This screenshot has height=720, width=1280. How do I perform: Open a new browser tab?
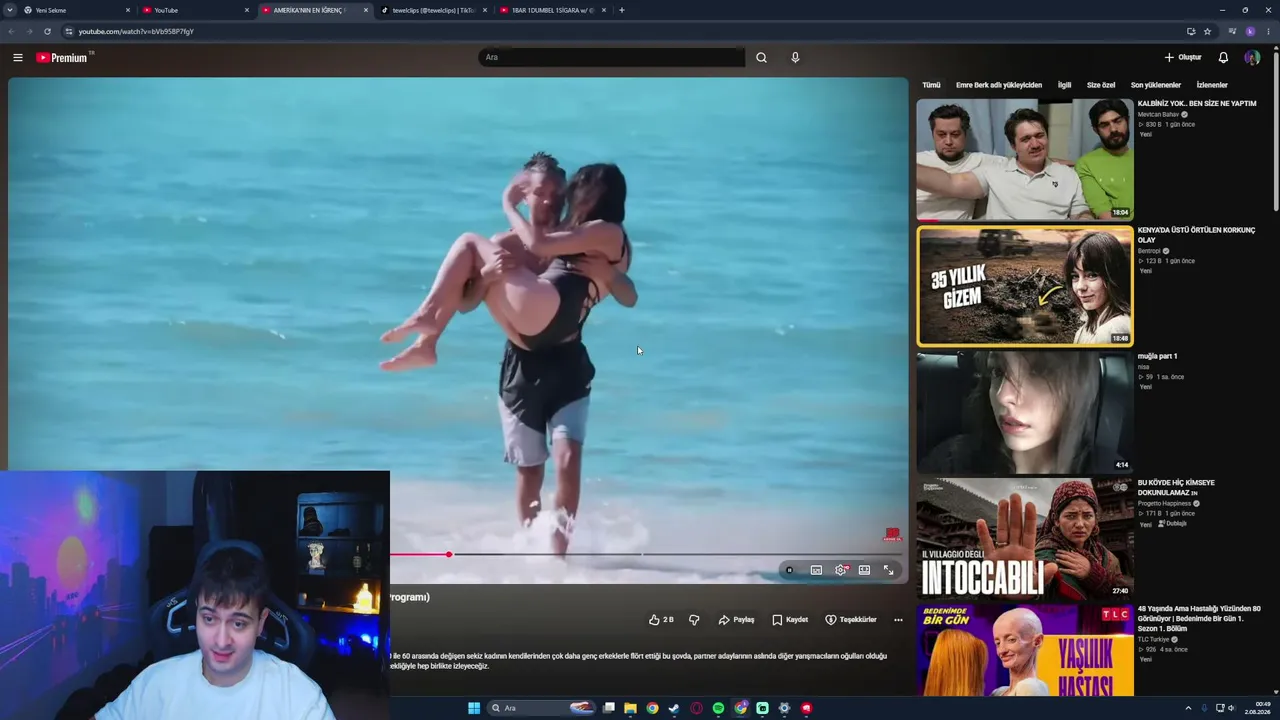coord(622,10)
